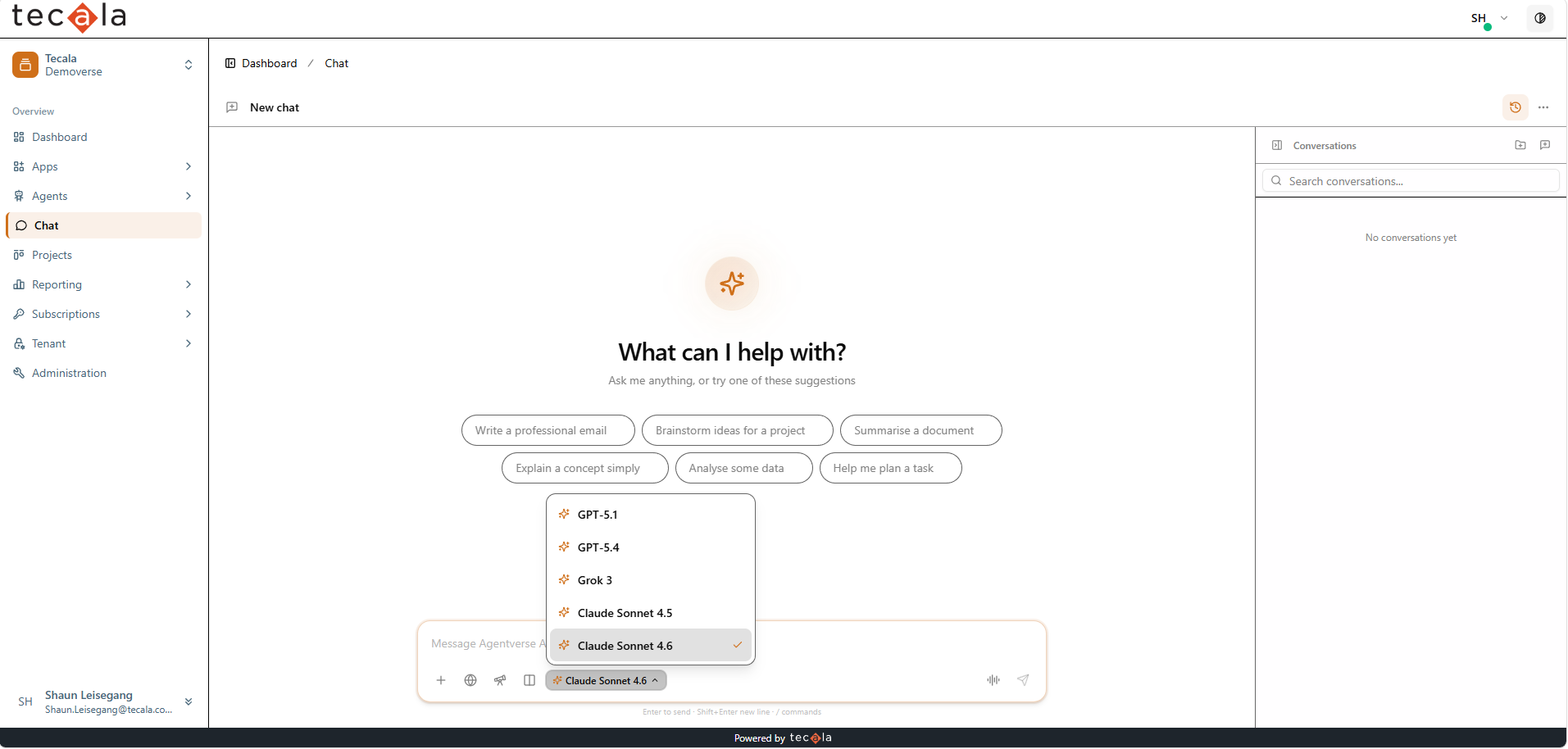Choose 'Summarise a document' suggestion

click(x=921, y=430)
